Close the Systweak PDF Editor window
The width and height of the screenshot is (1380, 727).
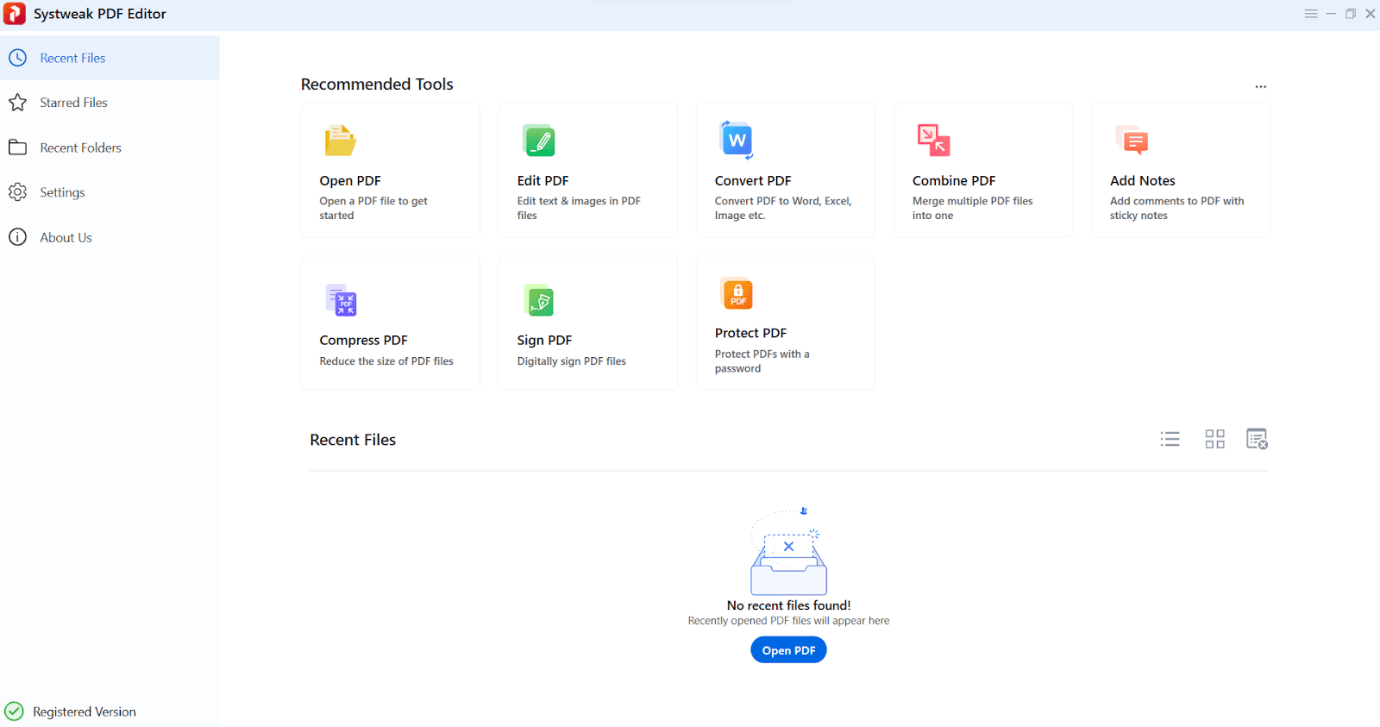click(1370, 14)
